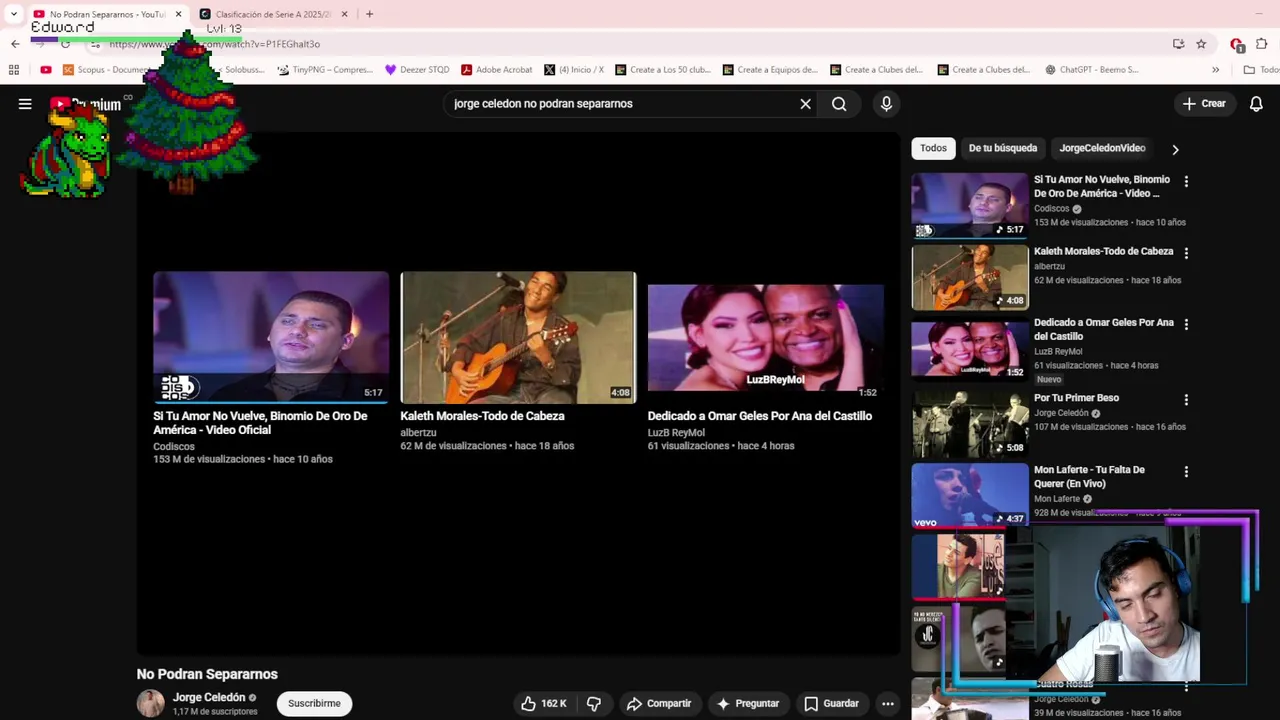
Task: Open options for Dedicado a Omar Geles sidebar video
Action: [1186, 324]
